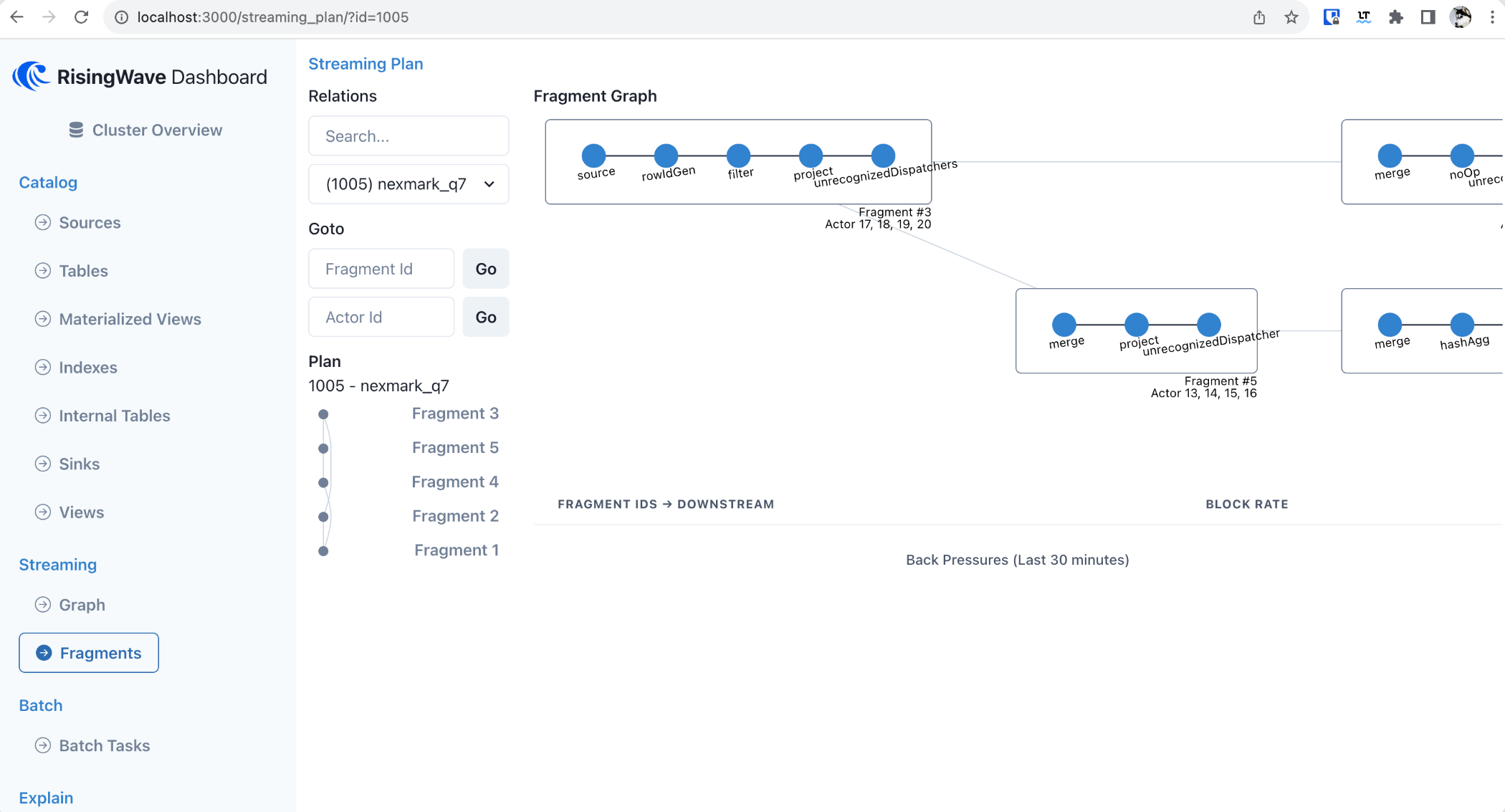Click the Fragment Id input field
Screen dimensions: 1505x812
pos(384,268)
